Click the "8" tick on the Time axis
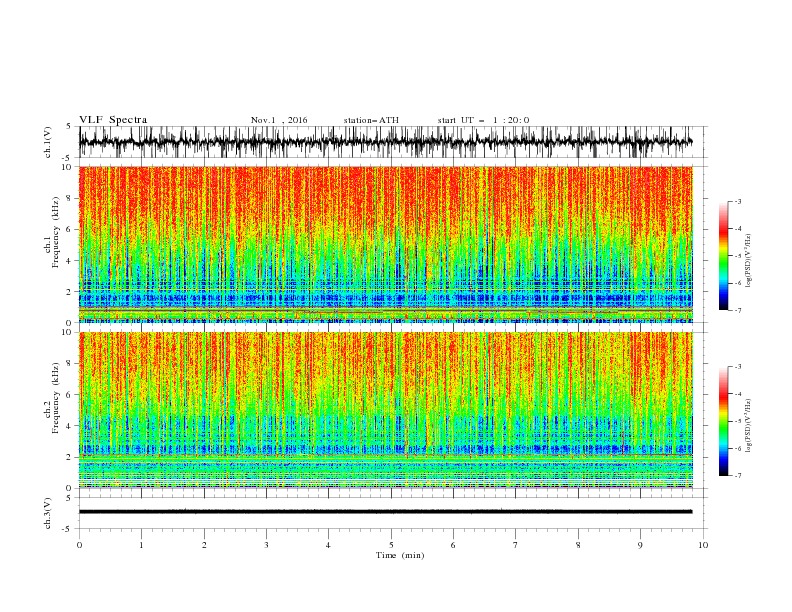The width and height of the screenshot is (792, 612). [x=578, y=545]
